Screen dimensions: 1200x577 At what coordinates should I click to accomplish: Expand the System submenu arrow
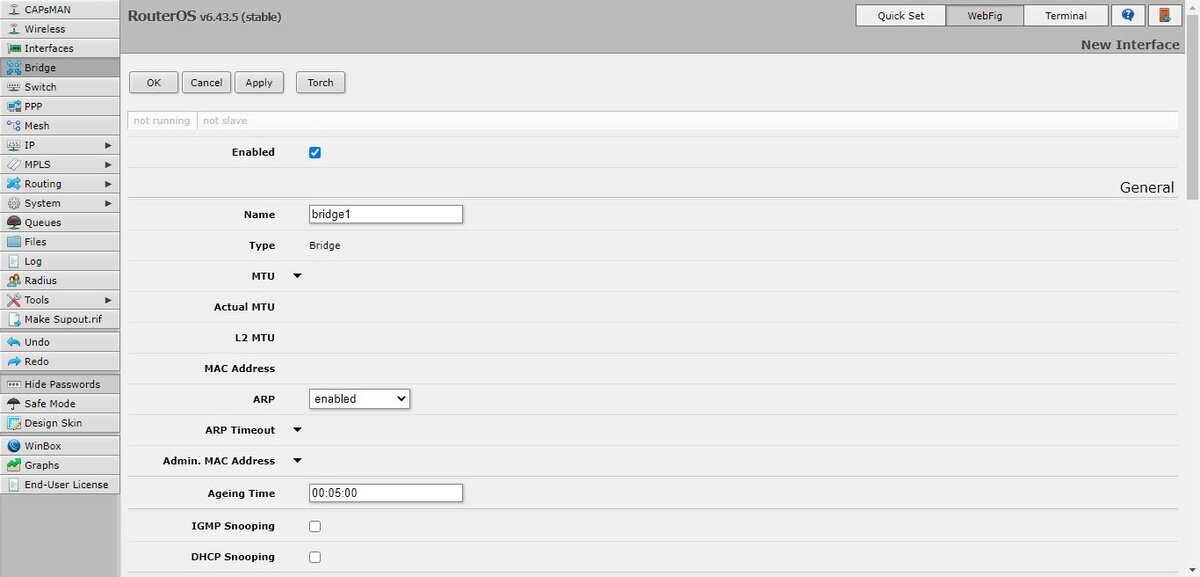108,203
